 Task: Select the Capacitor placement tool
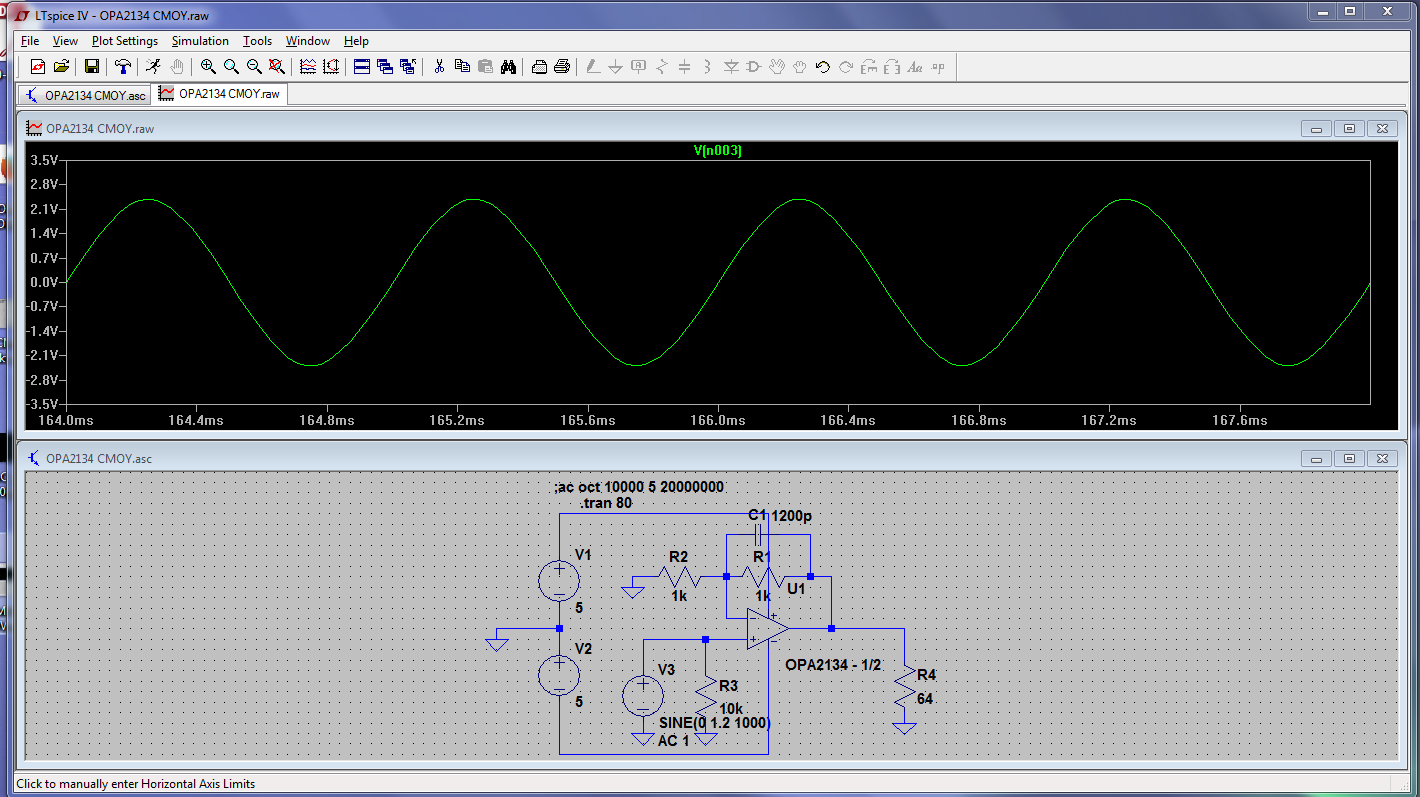[x=684, y=67]
